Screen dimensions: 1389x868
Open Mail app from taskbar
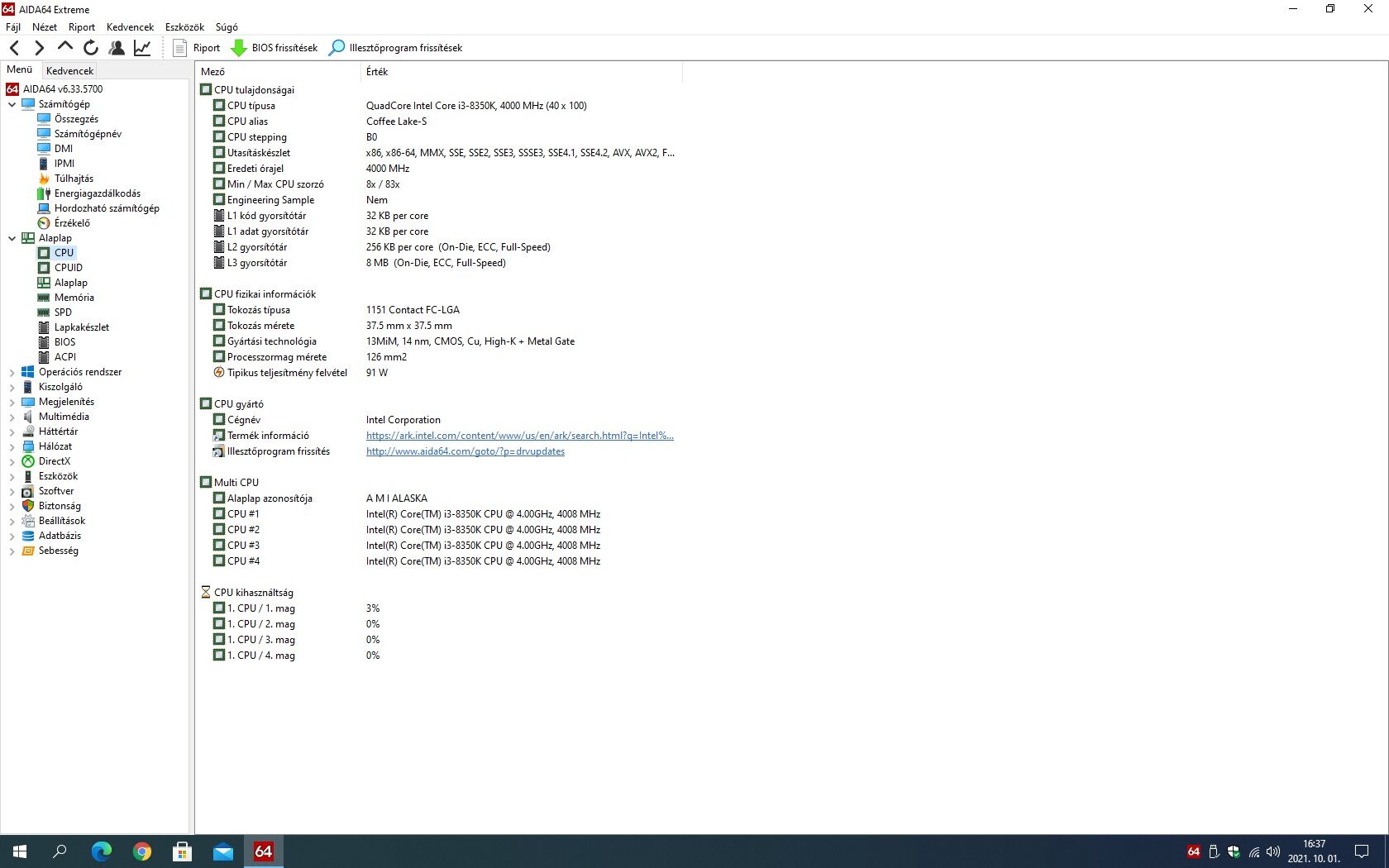(223, 851)
